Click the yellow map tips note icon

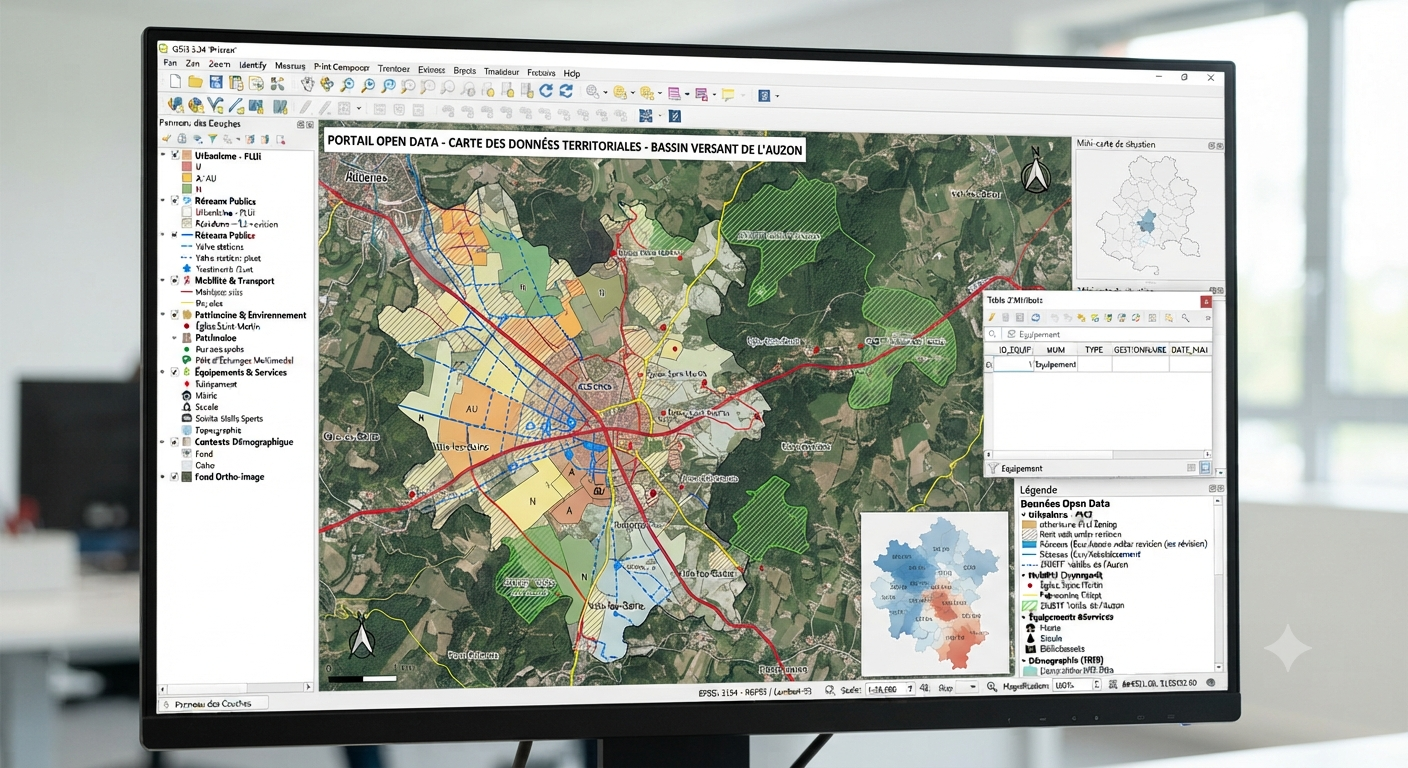[x=727, y=94]
